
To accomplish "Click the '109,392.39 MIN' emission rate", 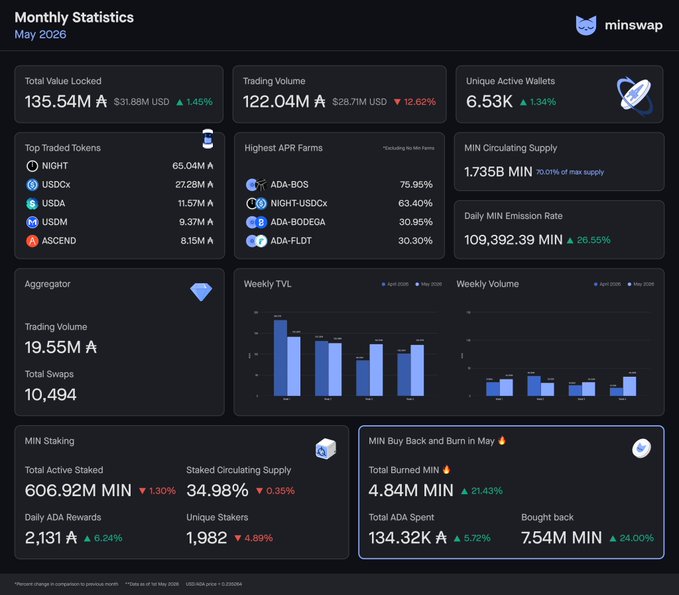I will [513, 240].
